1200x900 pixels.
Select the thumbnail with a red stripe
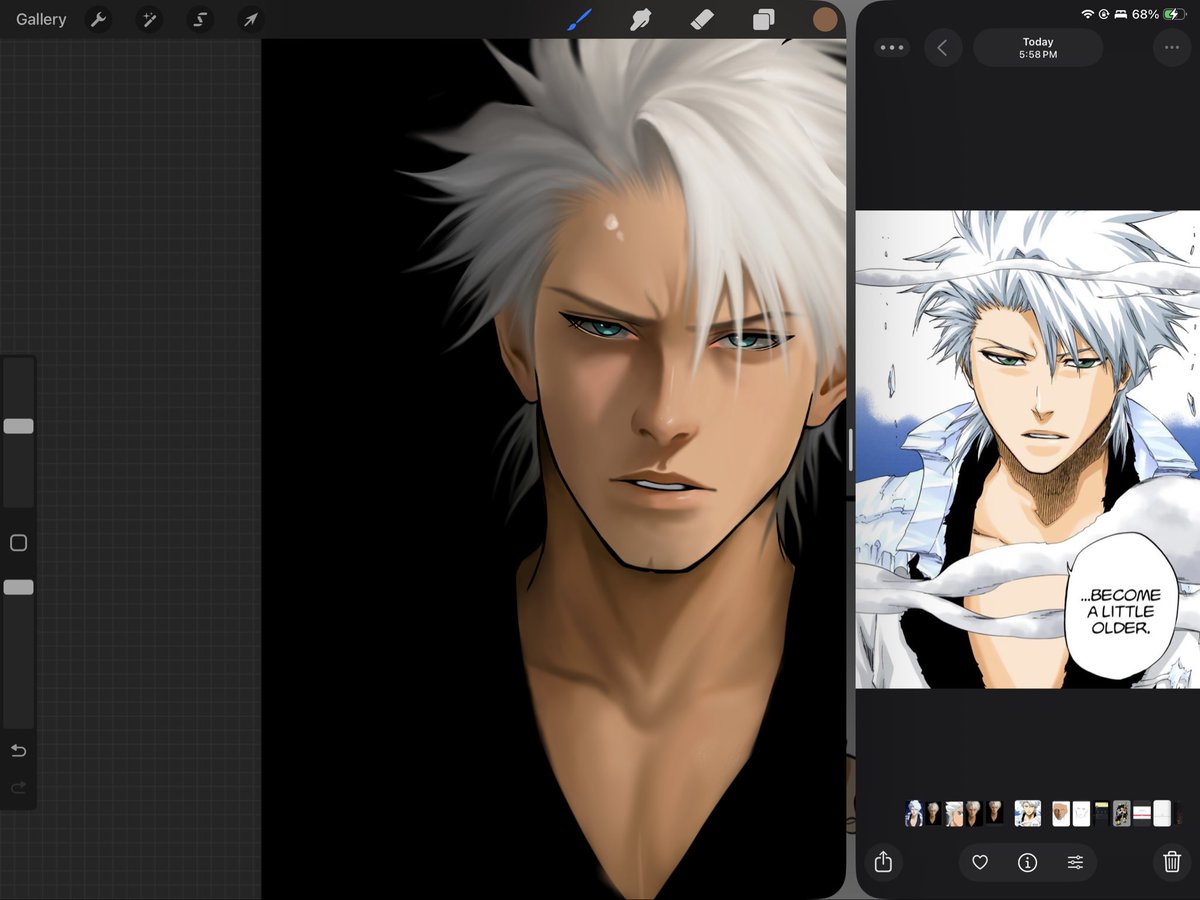click(x=1141, y=813)
